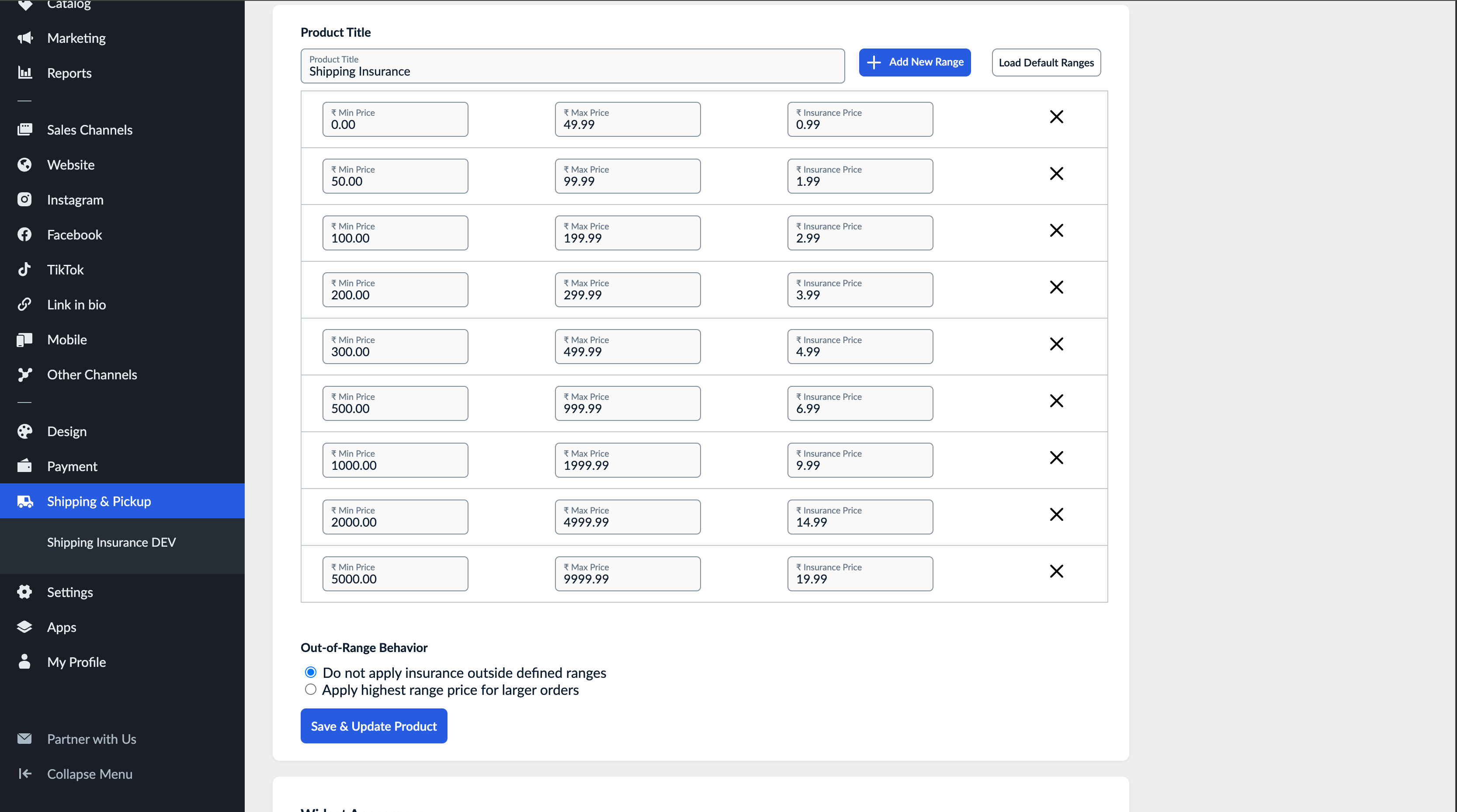
Task: Click the Settings gear icon
Action: (25, 591)
